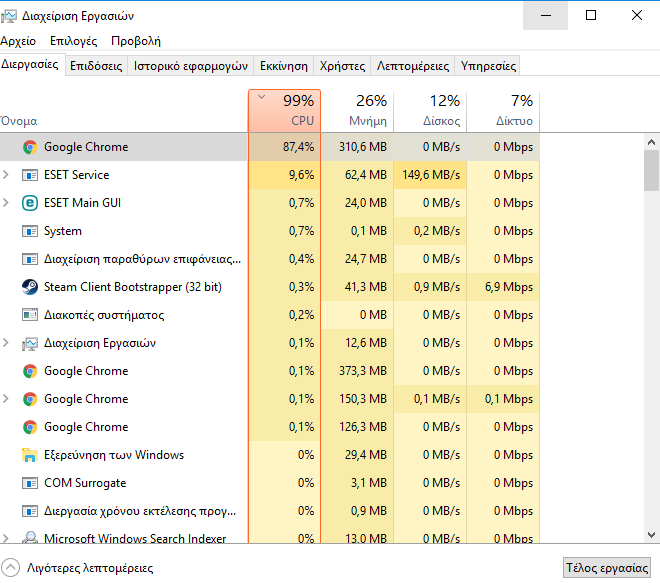Click the System process icon
Image resolution: width=660 pixels, height=583 pixels.
[x=30, y=231]
